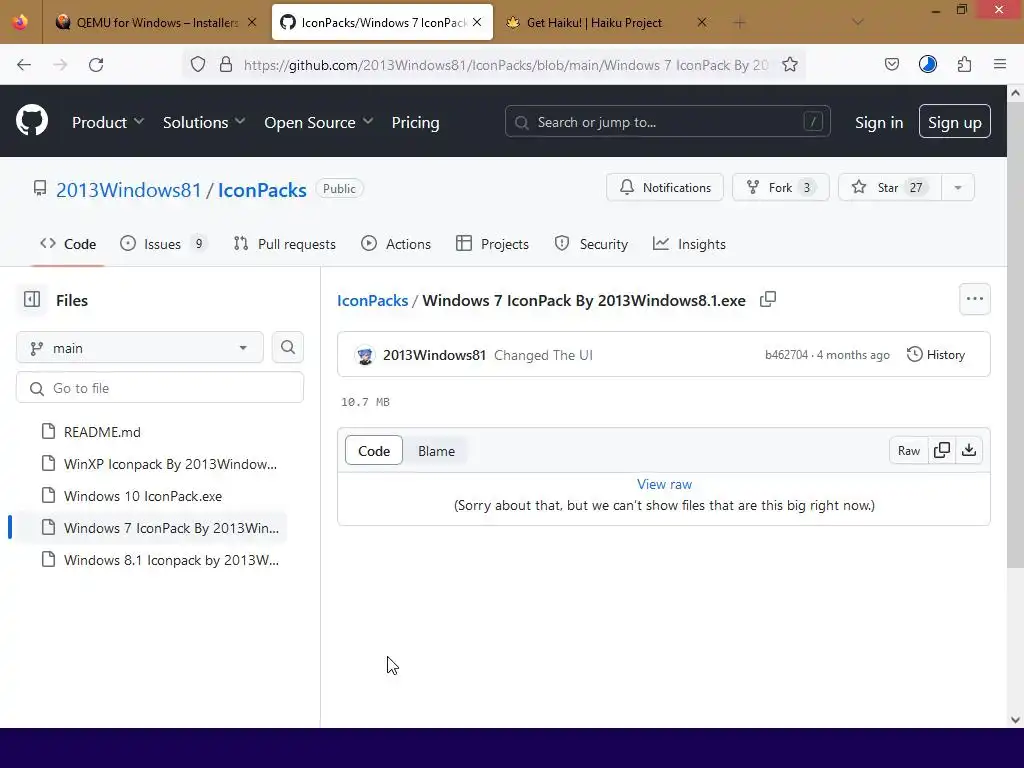Close the IconPacks GitHub tab
1024x768 pixels.
477,22
